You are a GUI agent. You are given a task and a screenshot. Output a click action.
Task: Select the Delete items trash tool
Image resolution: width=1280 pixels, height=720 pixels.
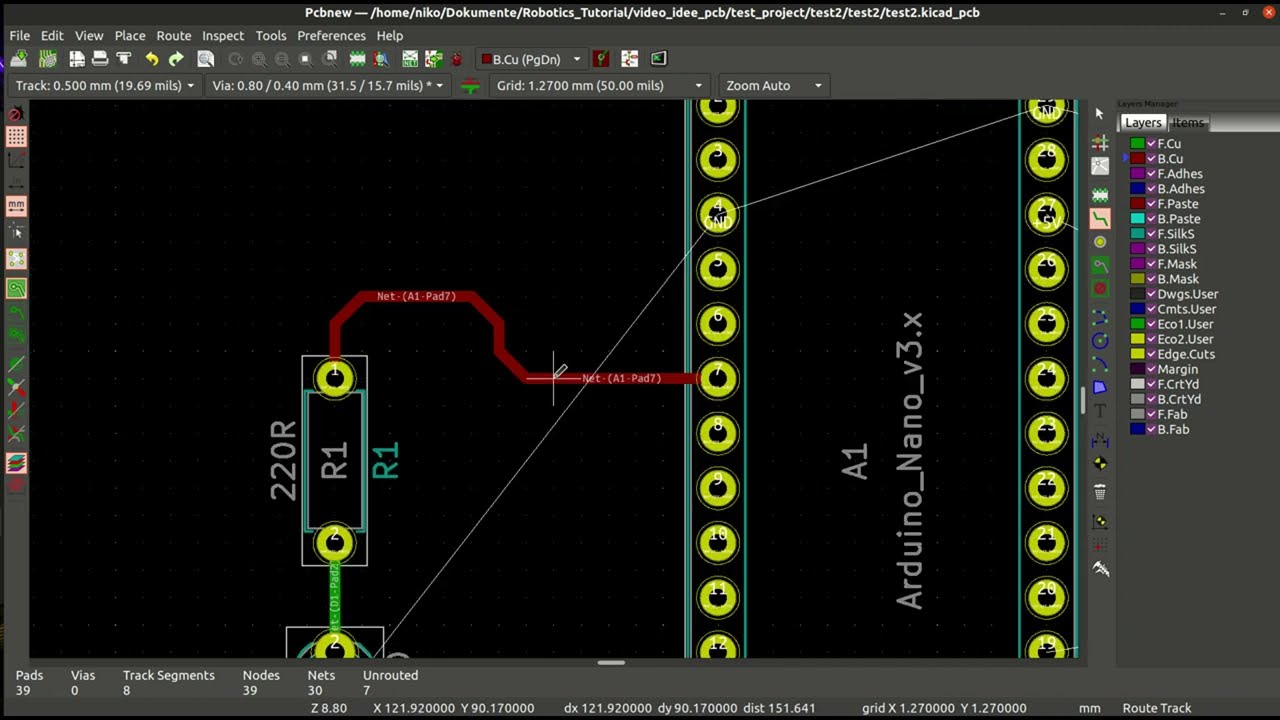(1100, 492)
